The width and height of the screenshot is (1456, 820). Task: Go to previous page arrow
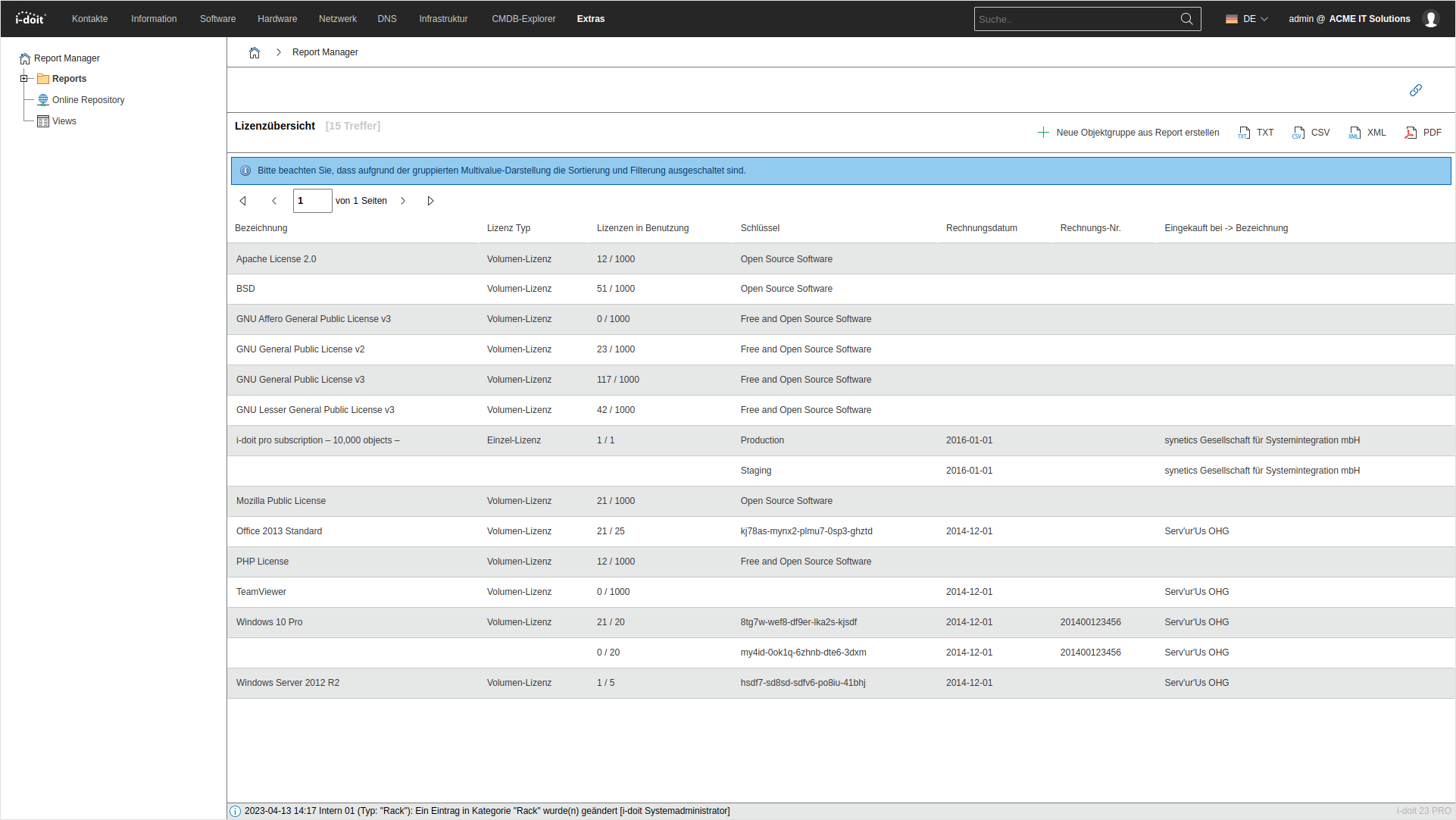pyautogui.click(x=274, y=201)
